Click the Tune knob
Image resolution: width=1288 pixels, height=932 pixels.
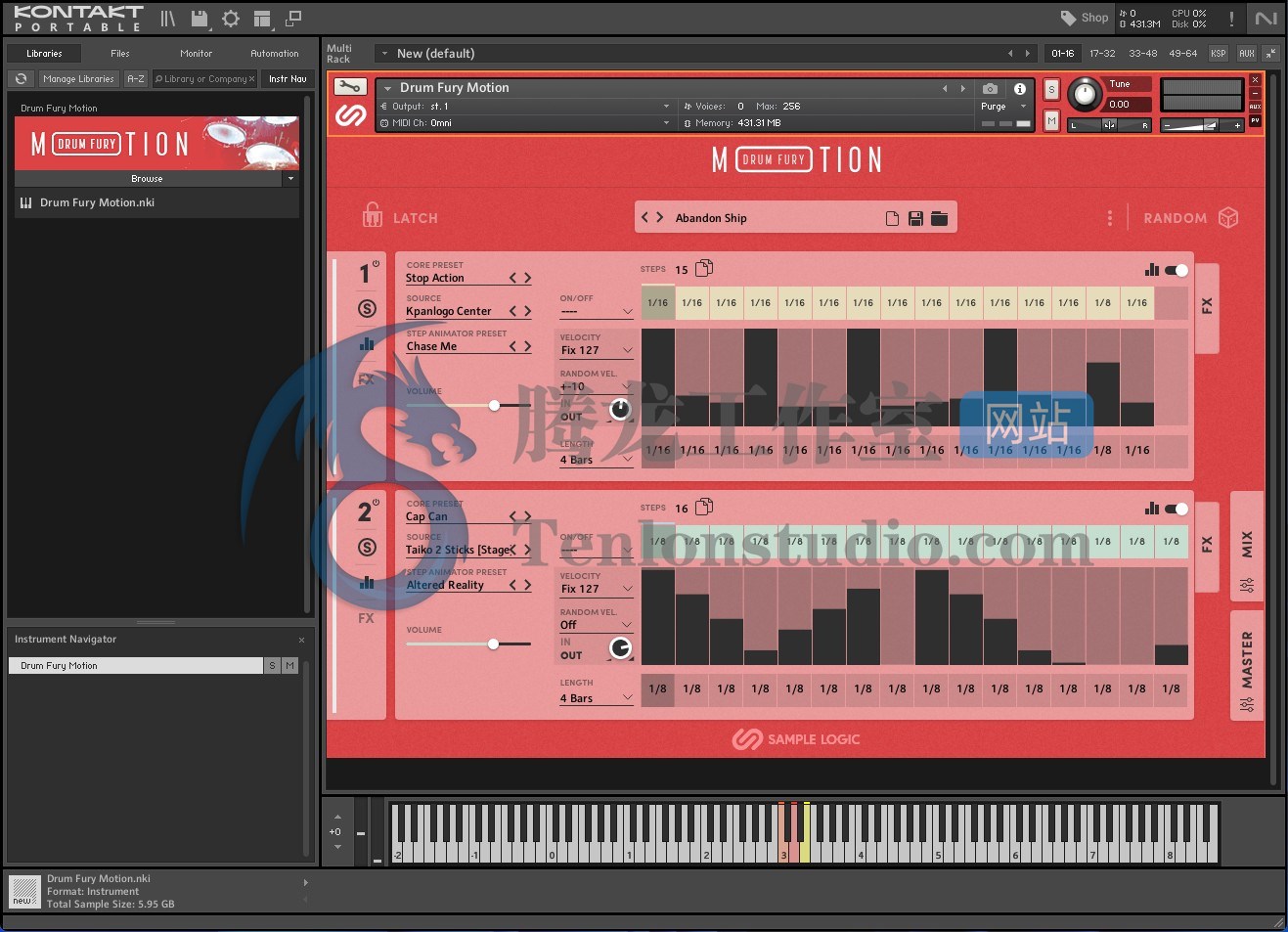click(x=1083, y=95)
